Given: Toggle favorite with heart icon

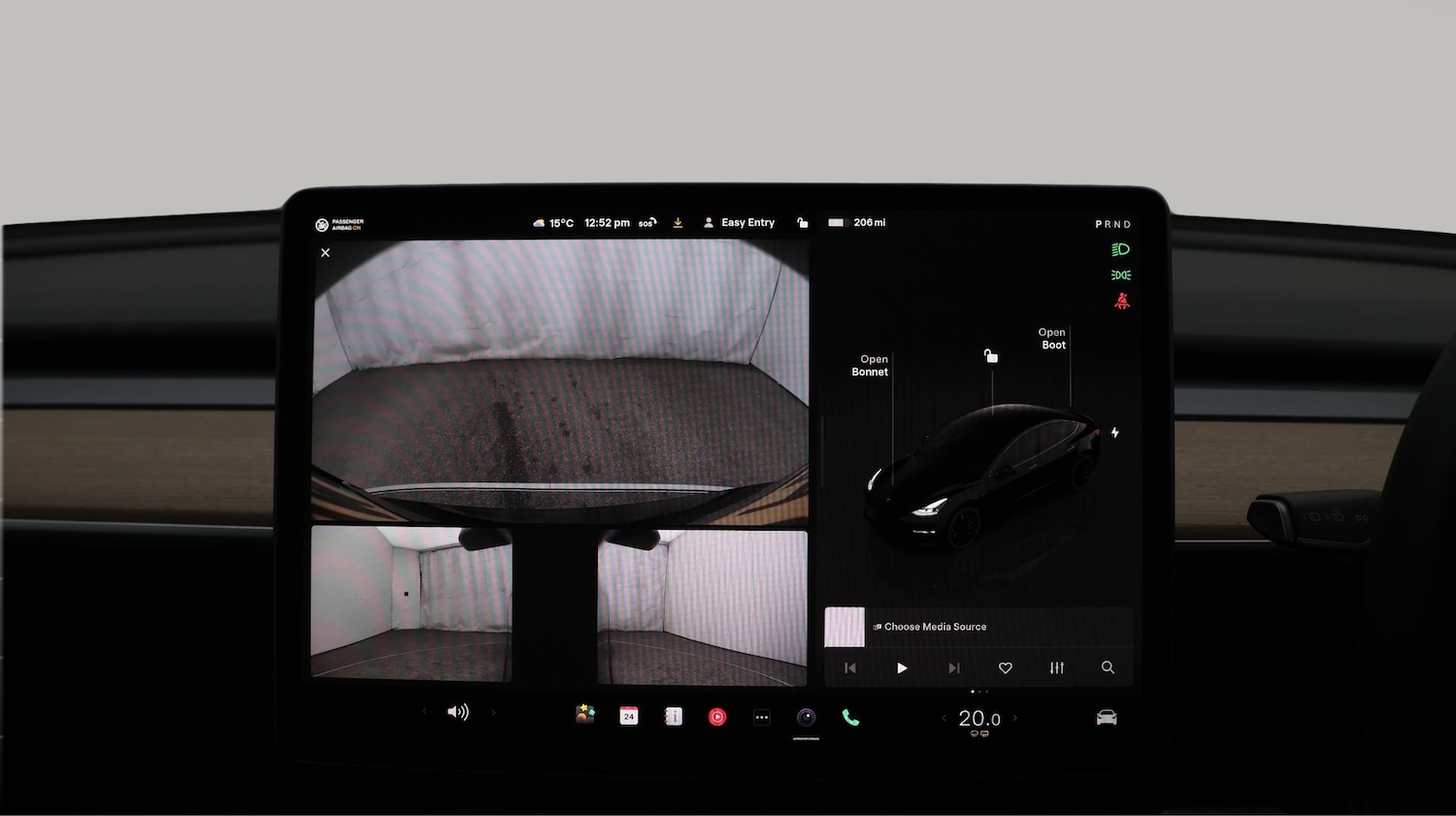Looking at the screenshot, I should pyautogui.click(x=1006, y=668).
